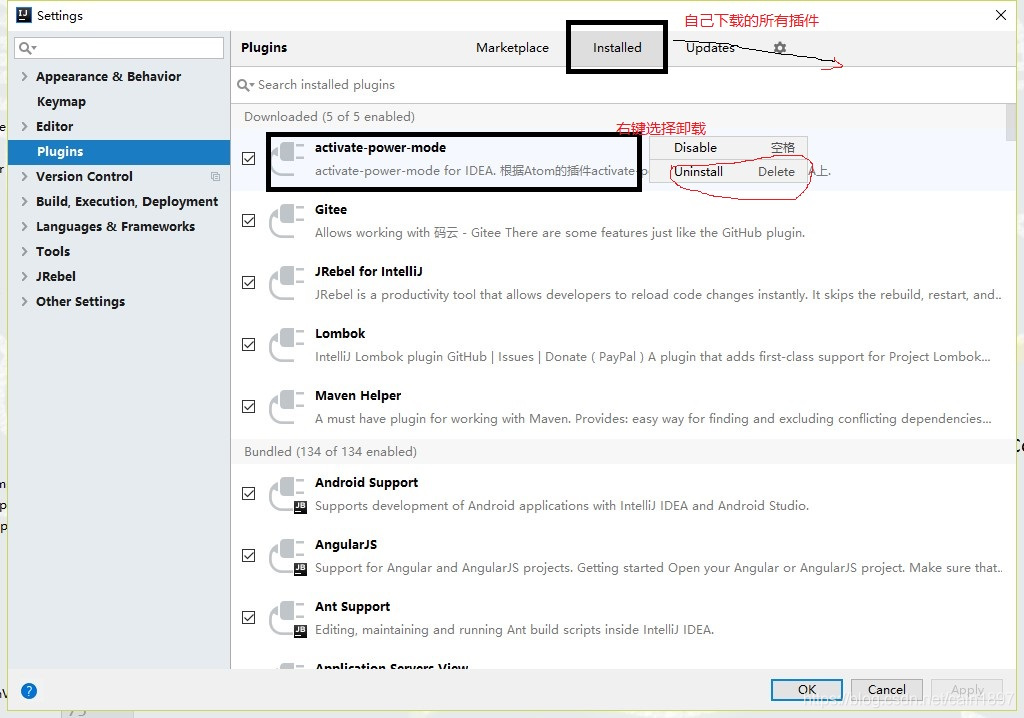1024x718 pixels.
Task: Click the activate-power-mode plugin icon
Action: pyautogui.click(x=287, y=159)
